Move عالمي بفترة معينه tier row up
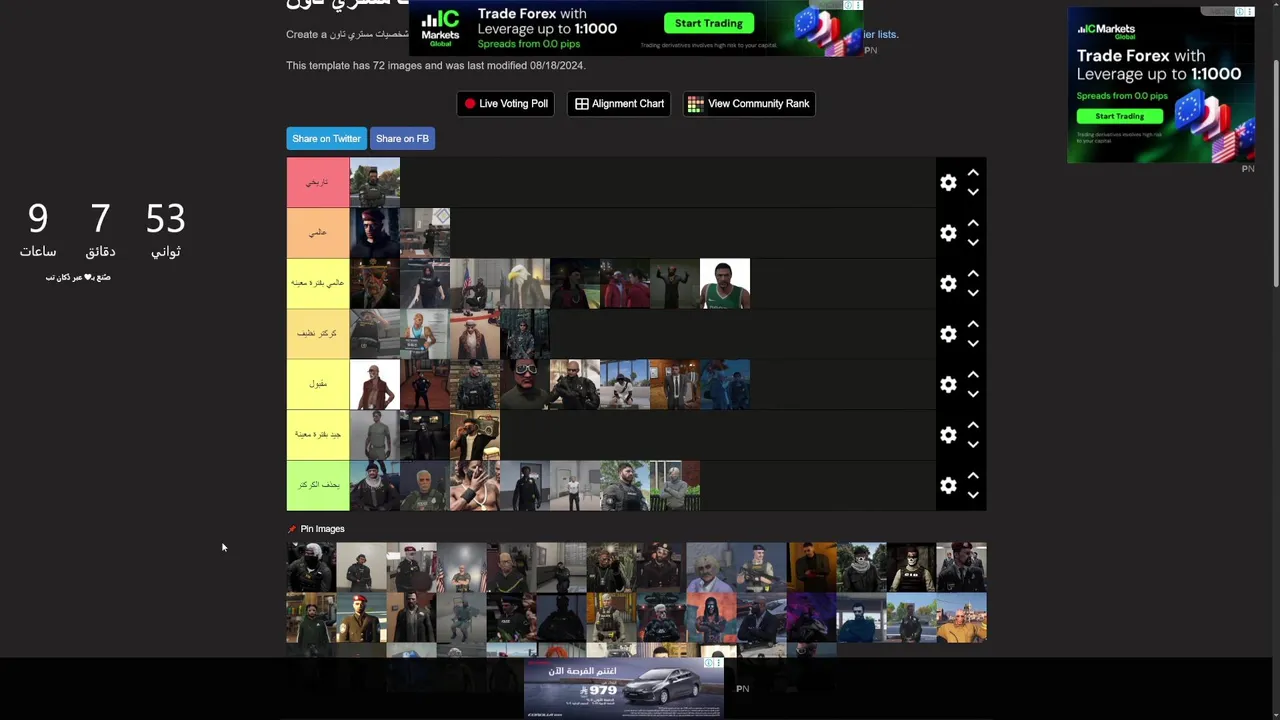 973,274
